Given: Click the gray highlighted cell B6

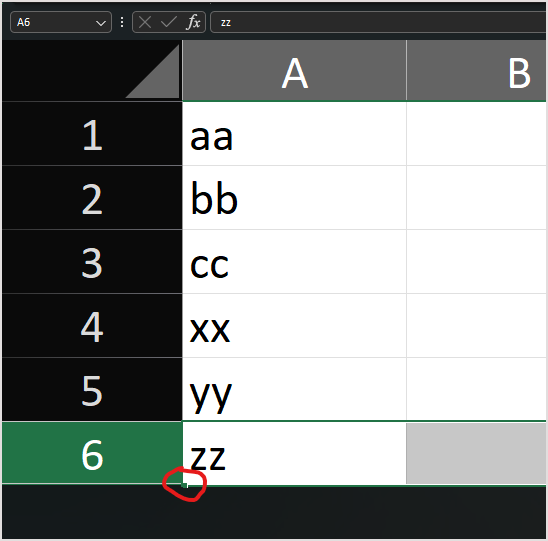Looking at the screenshot, I should tap(476, 453).
